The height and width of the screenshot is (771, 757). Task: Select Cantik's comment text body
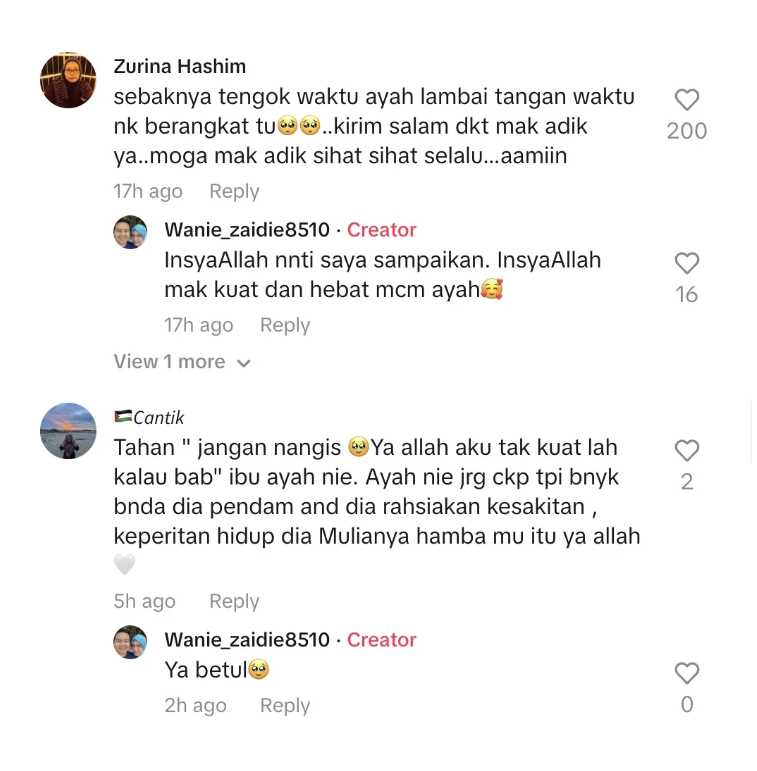point(377,505)
